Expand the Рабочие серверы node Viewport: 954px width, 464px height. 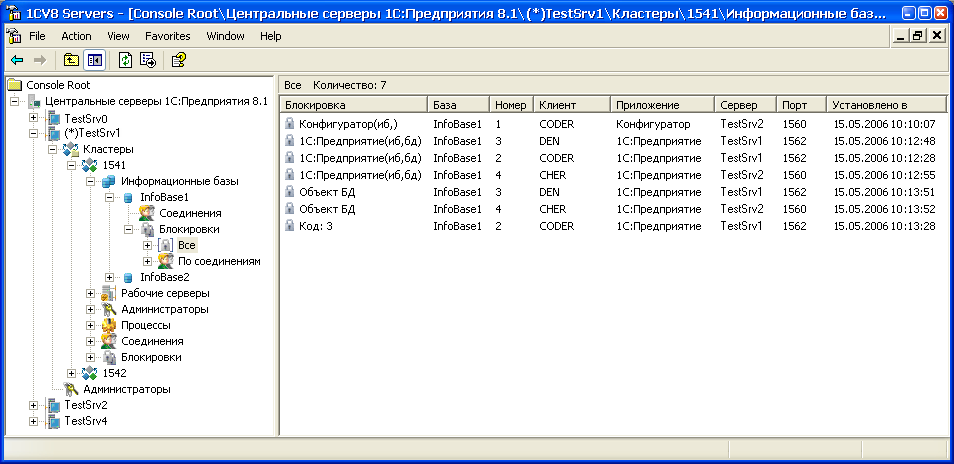click(x=91, y=293)
